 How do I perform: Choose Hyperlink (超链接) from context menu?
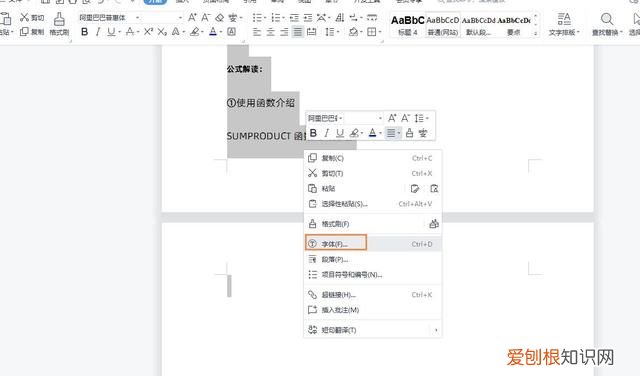click(373, 294)
